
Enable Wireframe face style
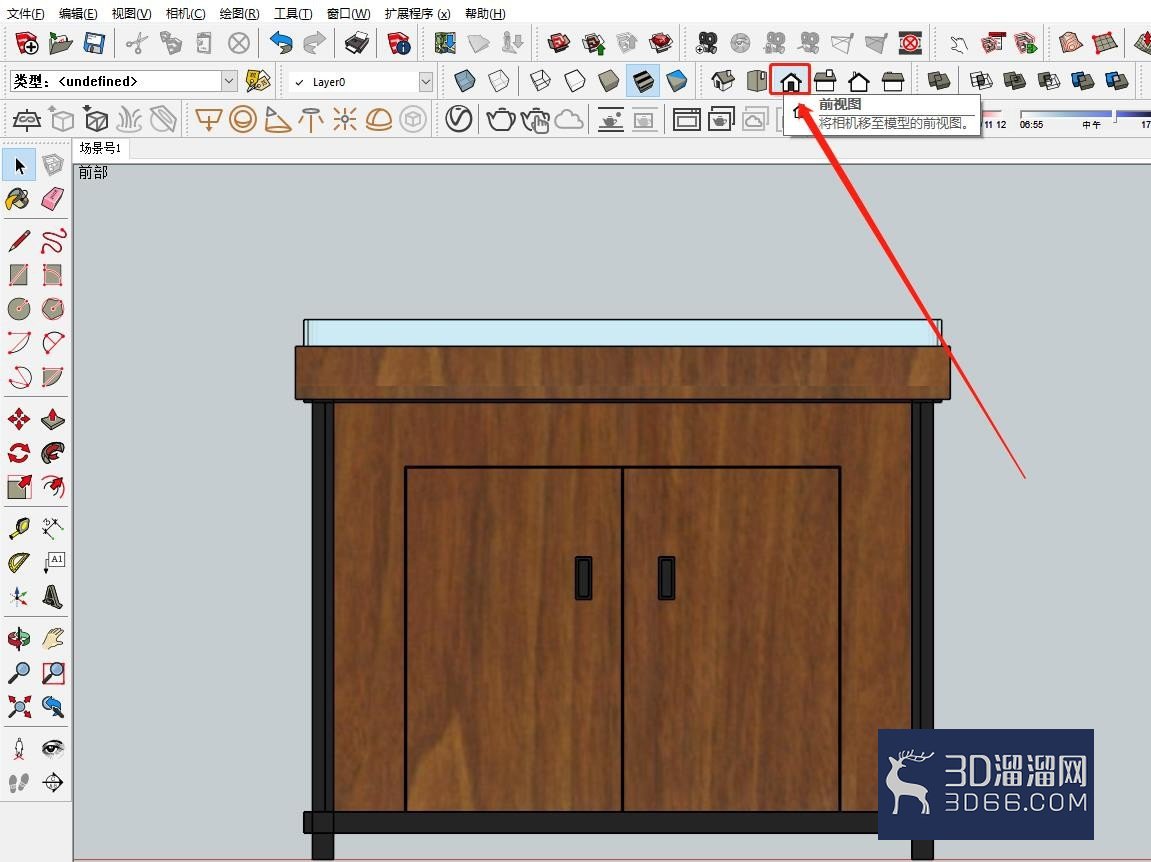(x=540, y=80)
